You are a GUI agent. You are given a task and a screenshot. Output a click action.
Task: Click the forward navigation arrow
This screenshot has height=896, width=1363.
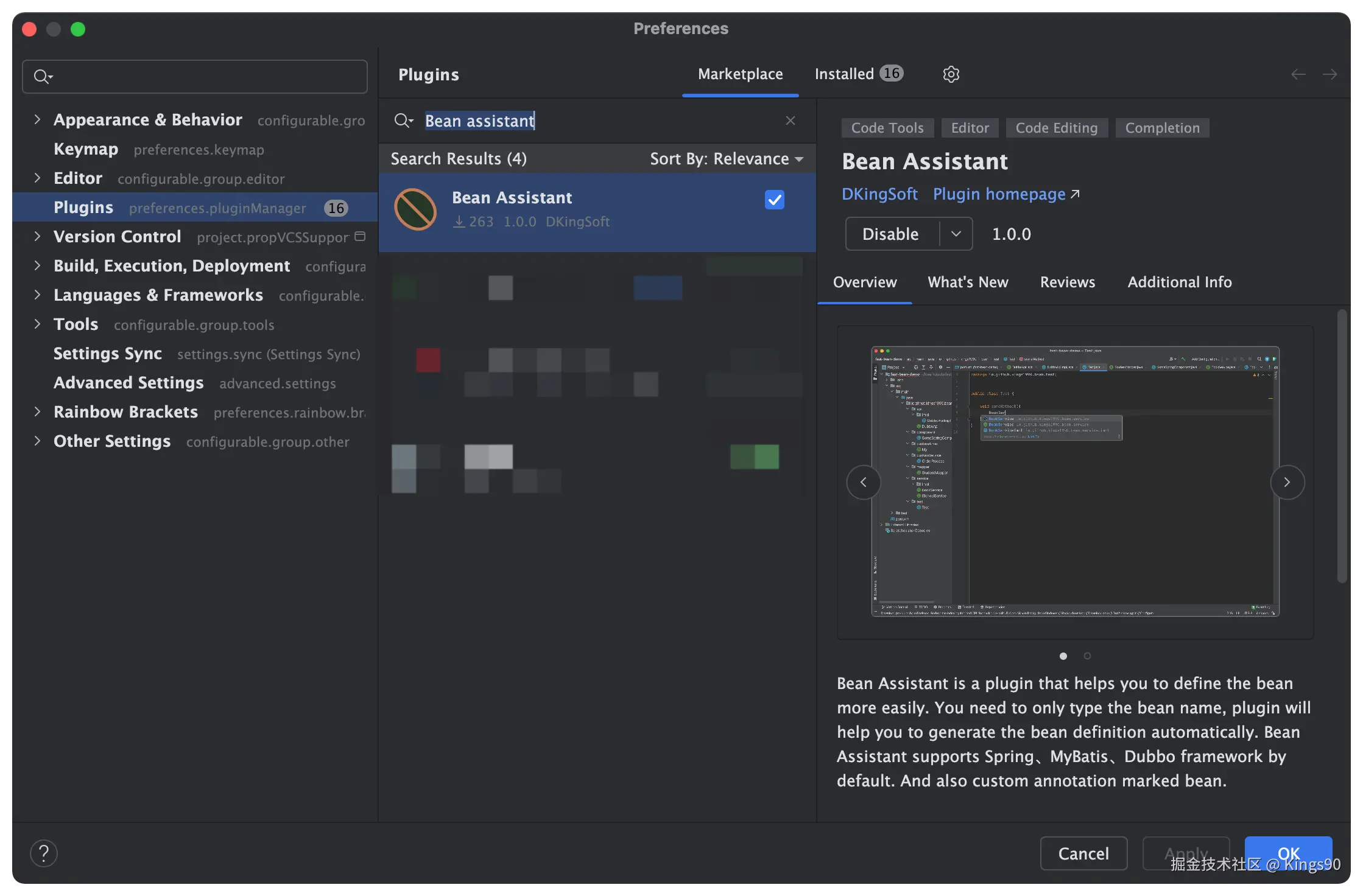tap(1330, 74)
